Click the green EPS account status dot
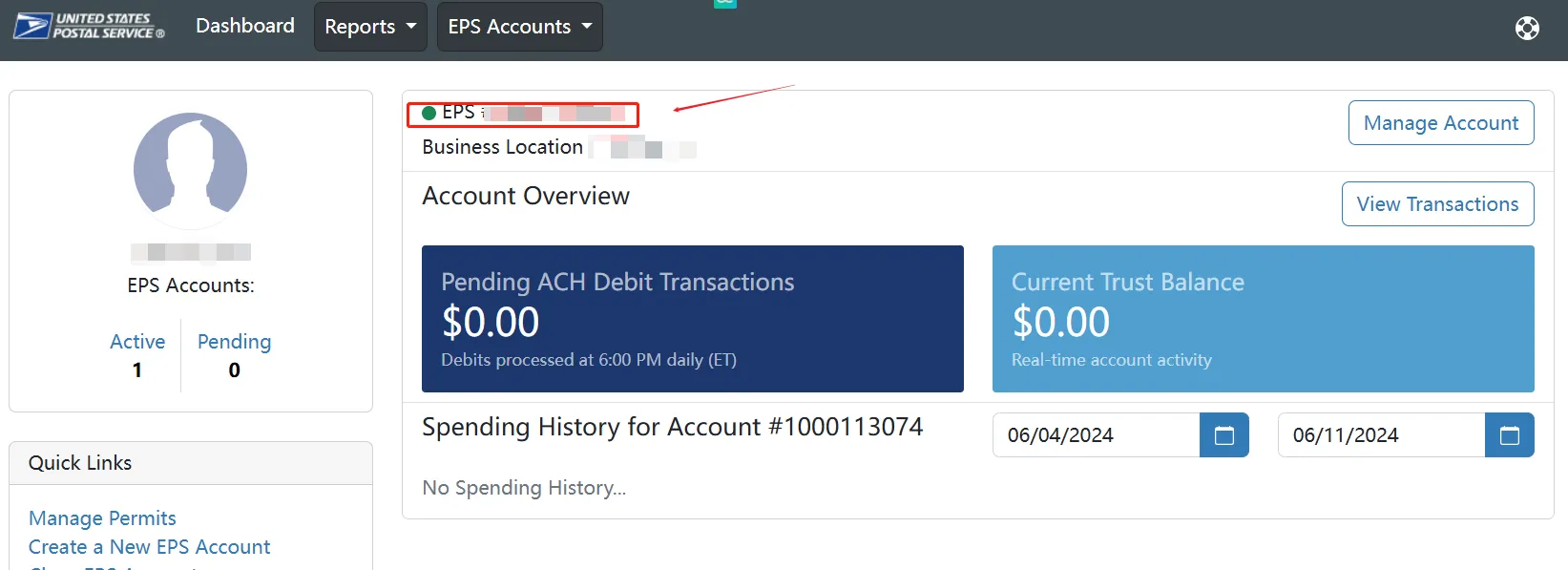This screenshot has height=570, width=1568. coord(429,113)
